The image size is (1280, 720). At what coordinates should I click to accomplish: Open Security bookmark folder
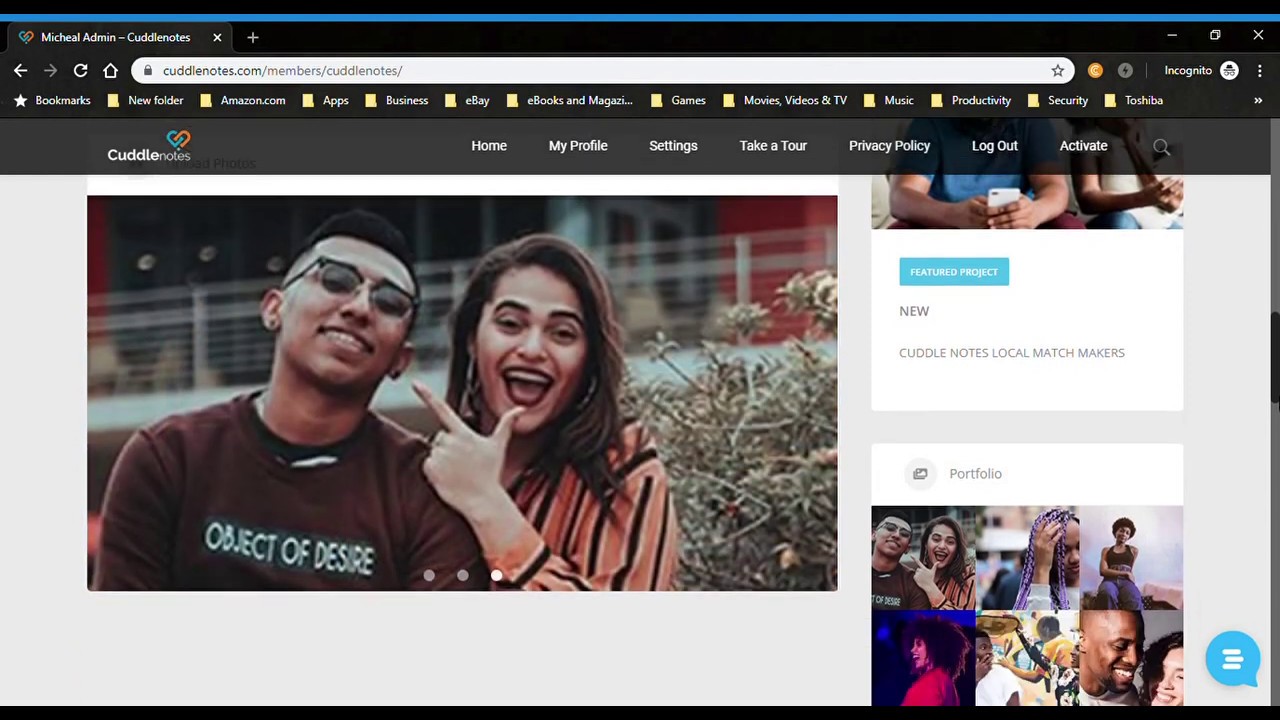coord(1057,100)
